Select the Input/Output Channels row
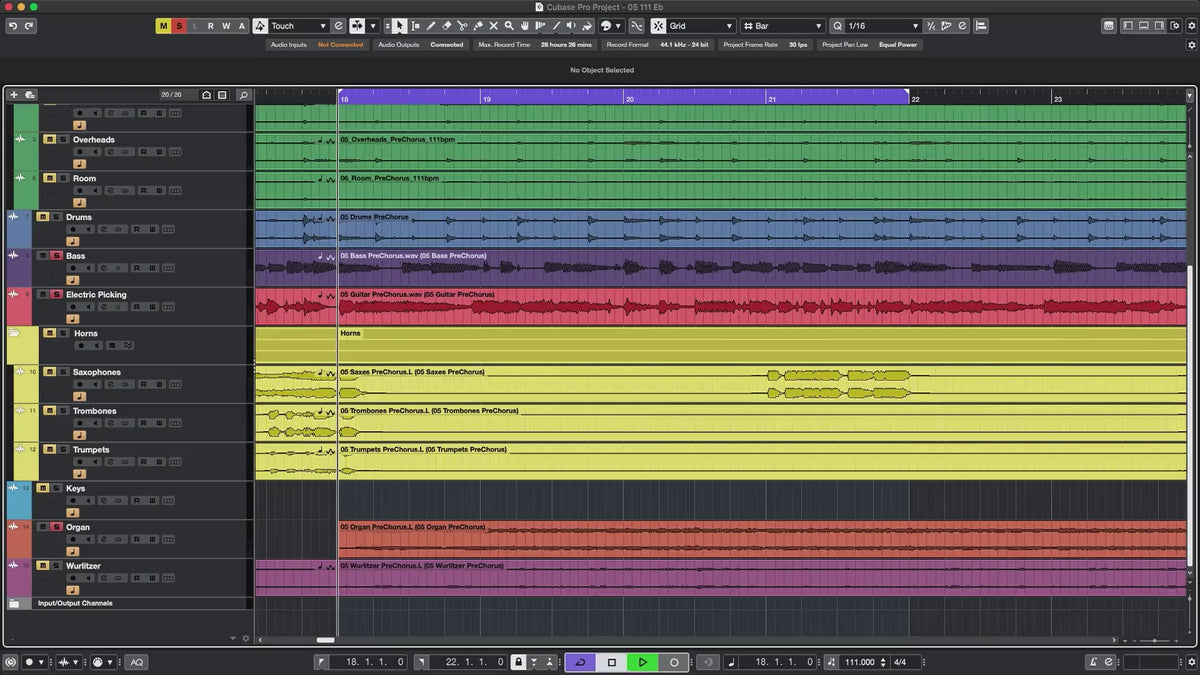This screenshot has height=675, width=1200. [75, 603]
